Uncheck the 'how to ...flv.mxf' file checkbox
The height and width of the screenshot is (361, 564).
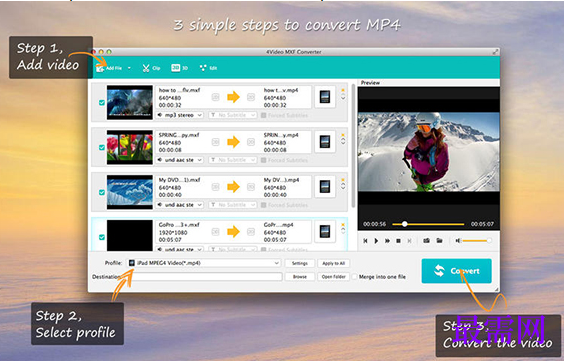coord(102,103)
